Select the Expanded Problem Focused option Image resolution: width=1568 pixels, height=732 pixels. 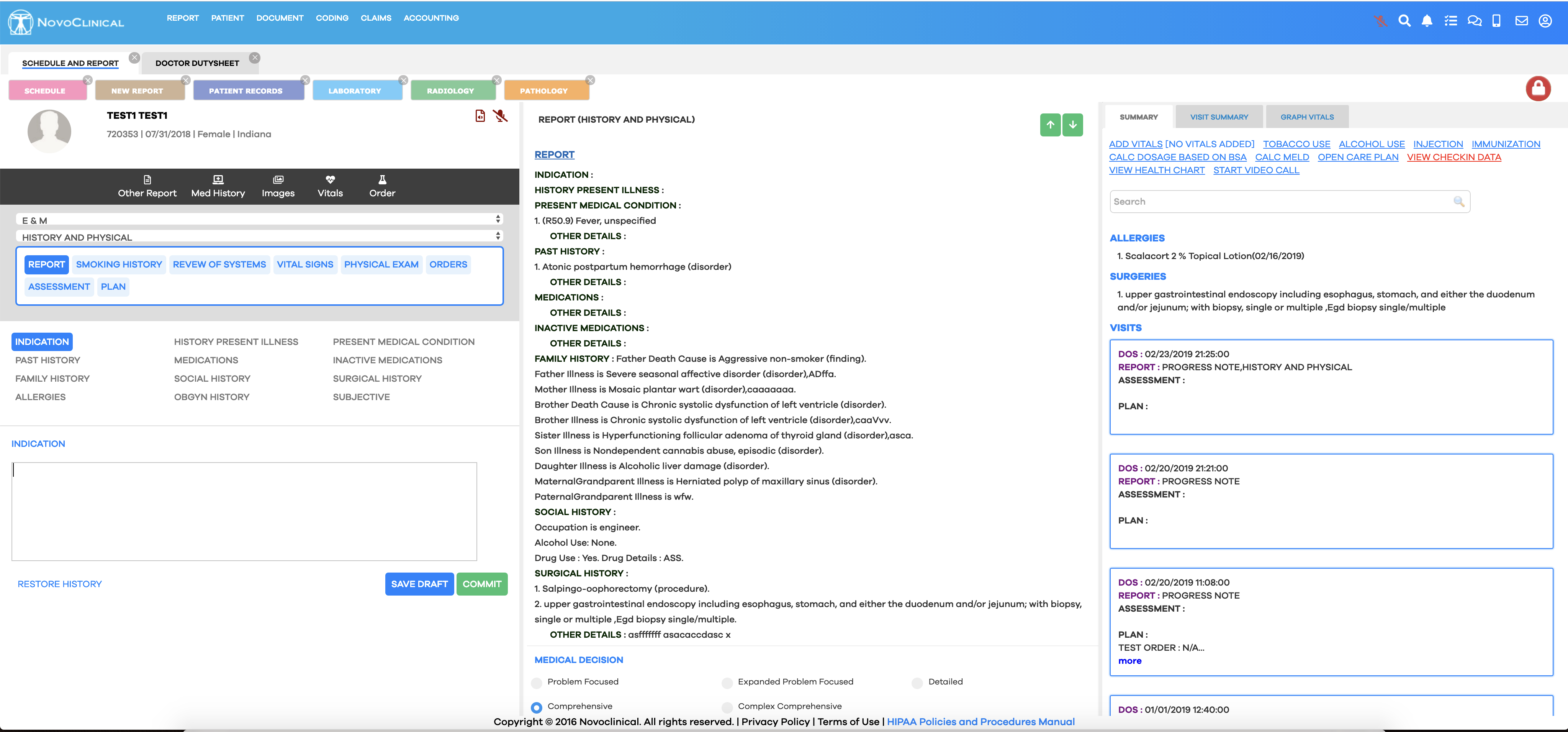click(727, 683)
